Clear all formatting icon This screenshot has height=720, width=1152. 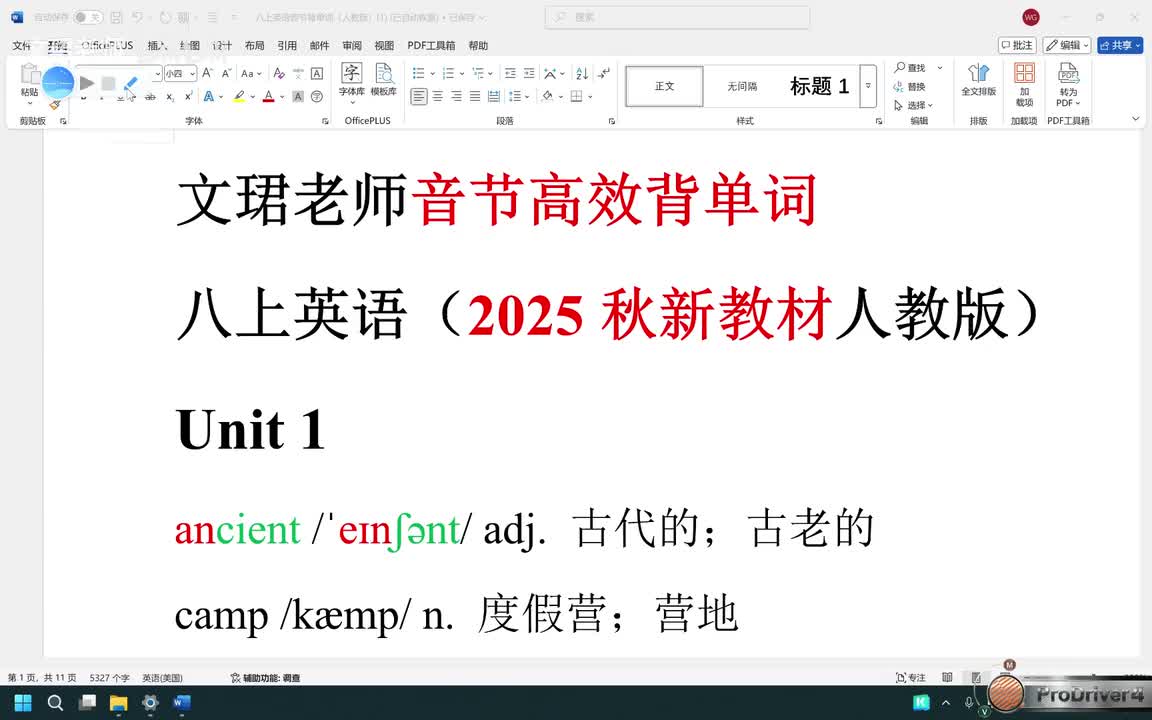tap(278, 73)
